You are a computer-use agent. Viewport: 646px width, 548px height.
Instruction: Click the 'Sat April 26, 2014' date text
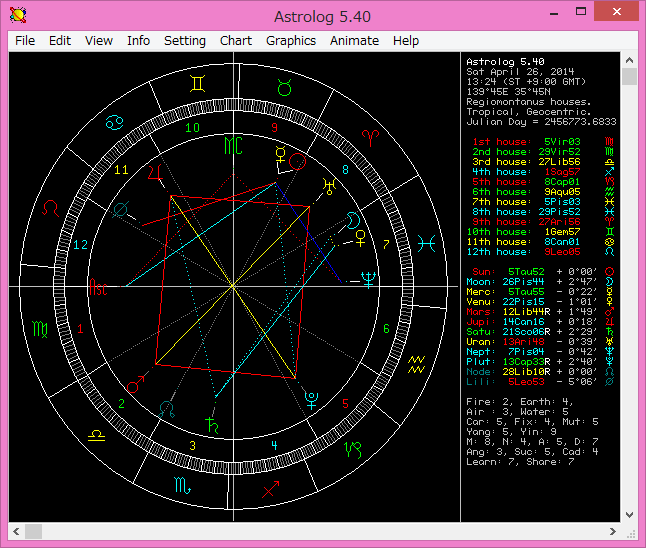point(520,72)
